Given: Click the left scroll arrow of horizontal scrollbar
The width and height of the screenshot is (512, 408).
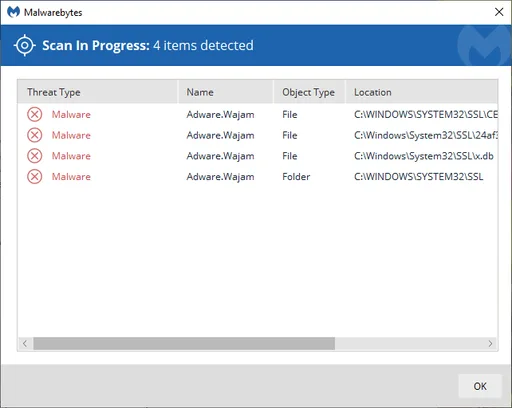Looking at the screenshot, I should pos(25,343).
